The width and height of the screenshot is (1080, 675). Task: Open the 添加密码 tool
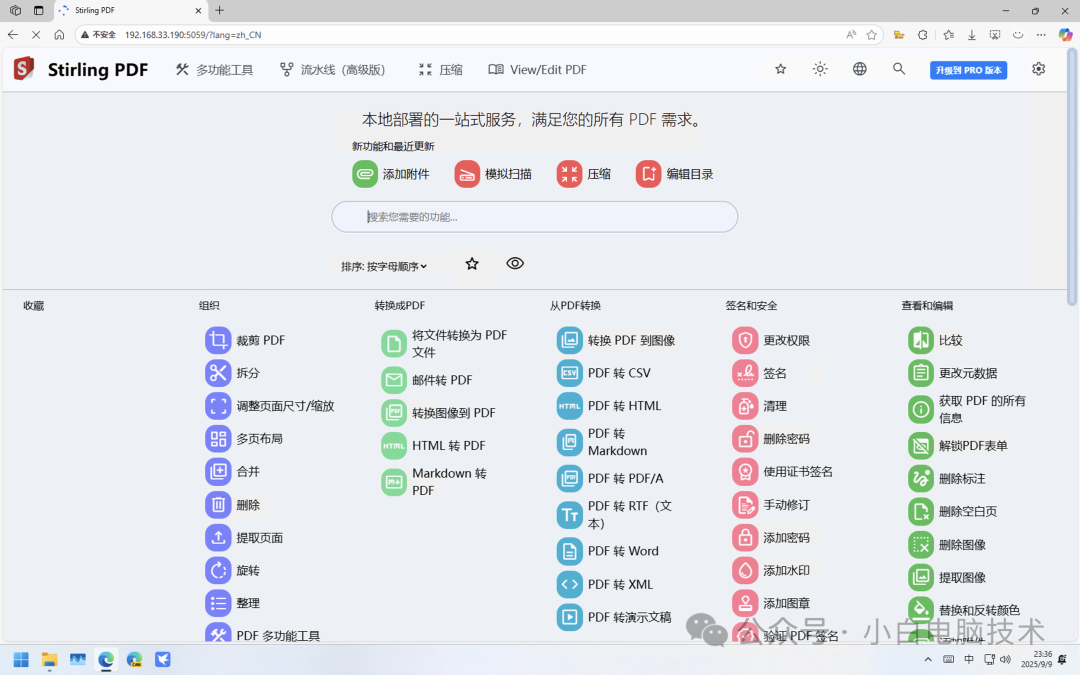click(x=771, y=537)
